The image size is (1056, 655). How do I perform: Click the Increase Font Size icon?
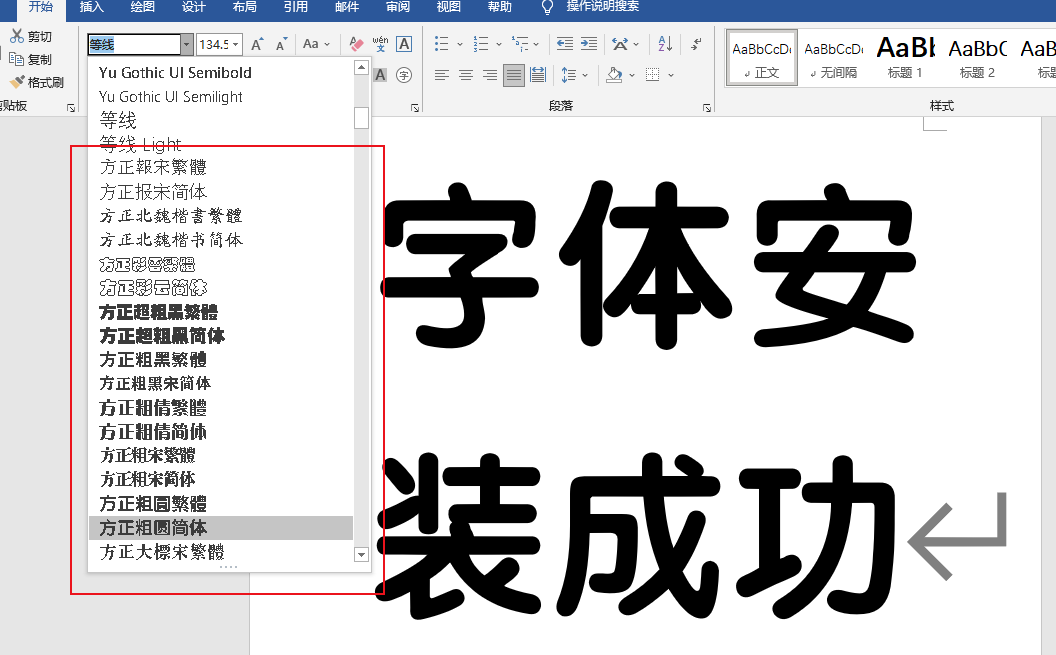[257, 44]
